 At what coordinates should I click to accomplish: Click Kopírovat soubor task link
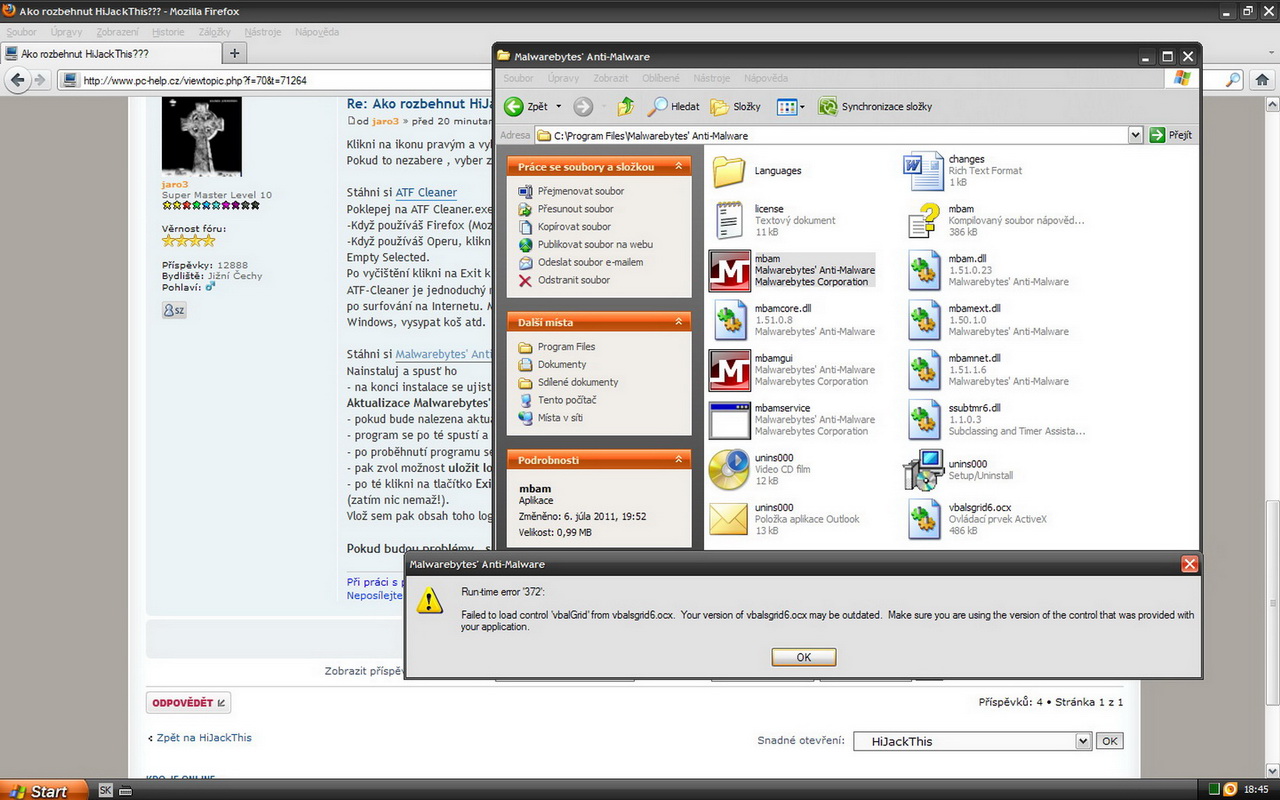pyautogui.click(x=574, y=227)
